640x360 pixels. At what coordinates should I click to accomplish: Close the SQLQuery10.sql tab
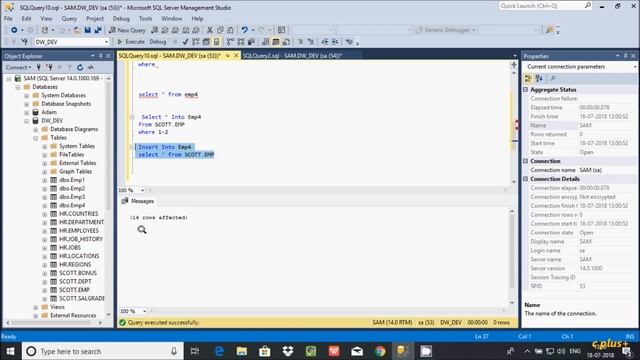click(236, 56)
